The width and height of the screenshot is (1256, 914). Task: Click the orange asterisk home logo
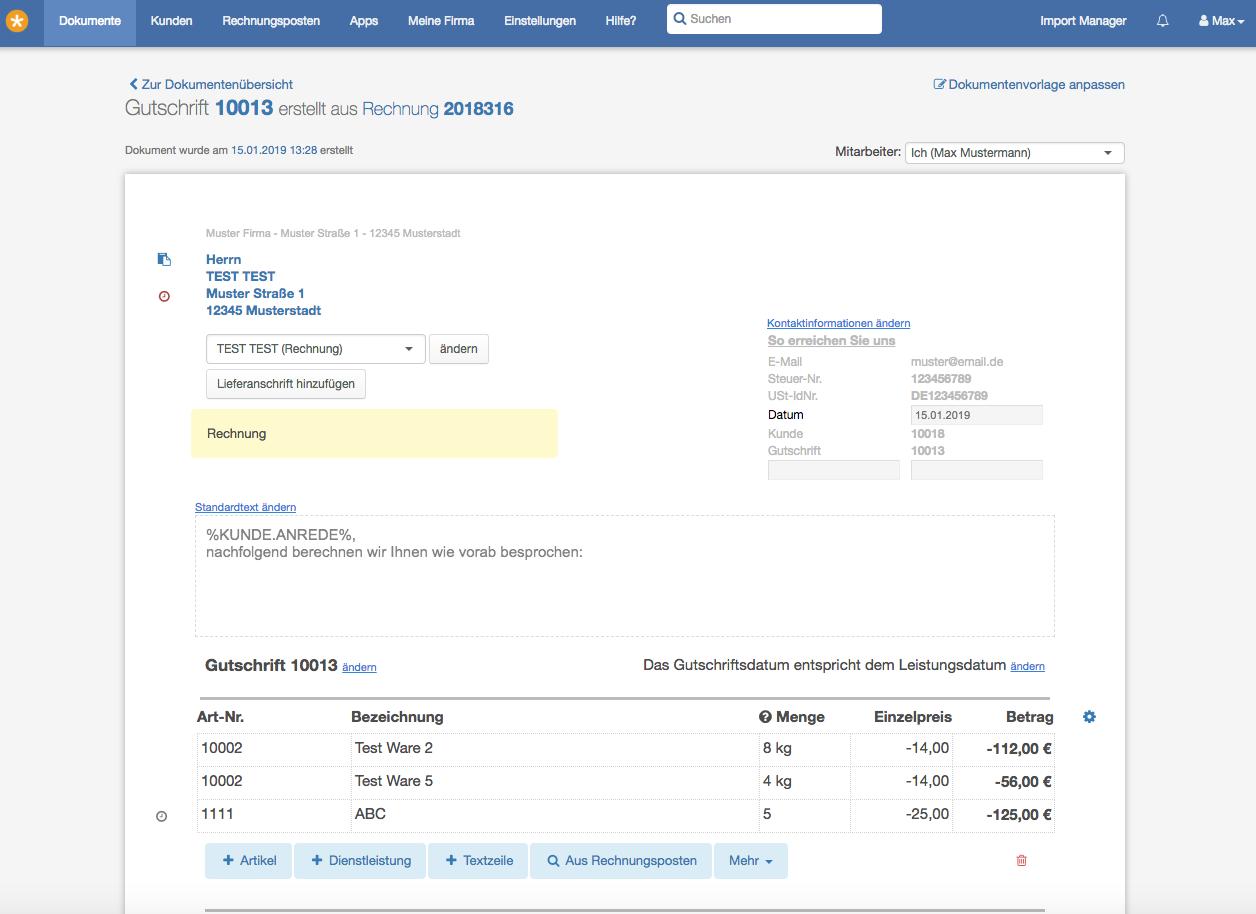click(x=17, y=20)
